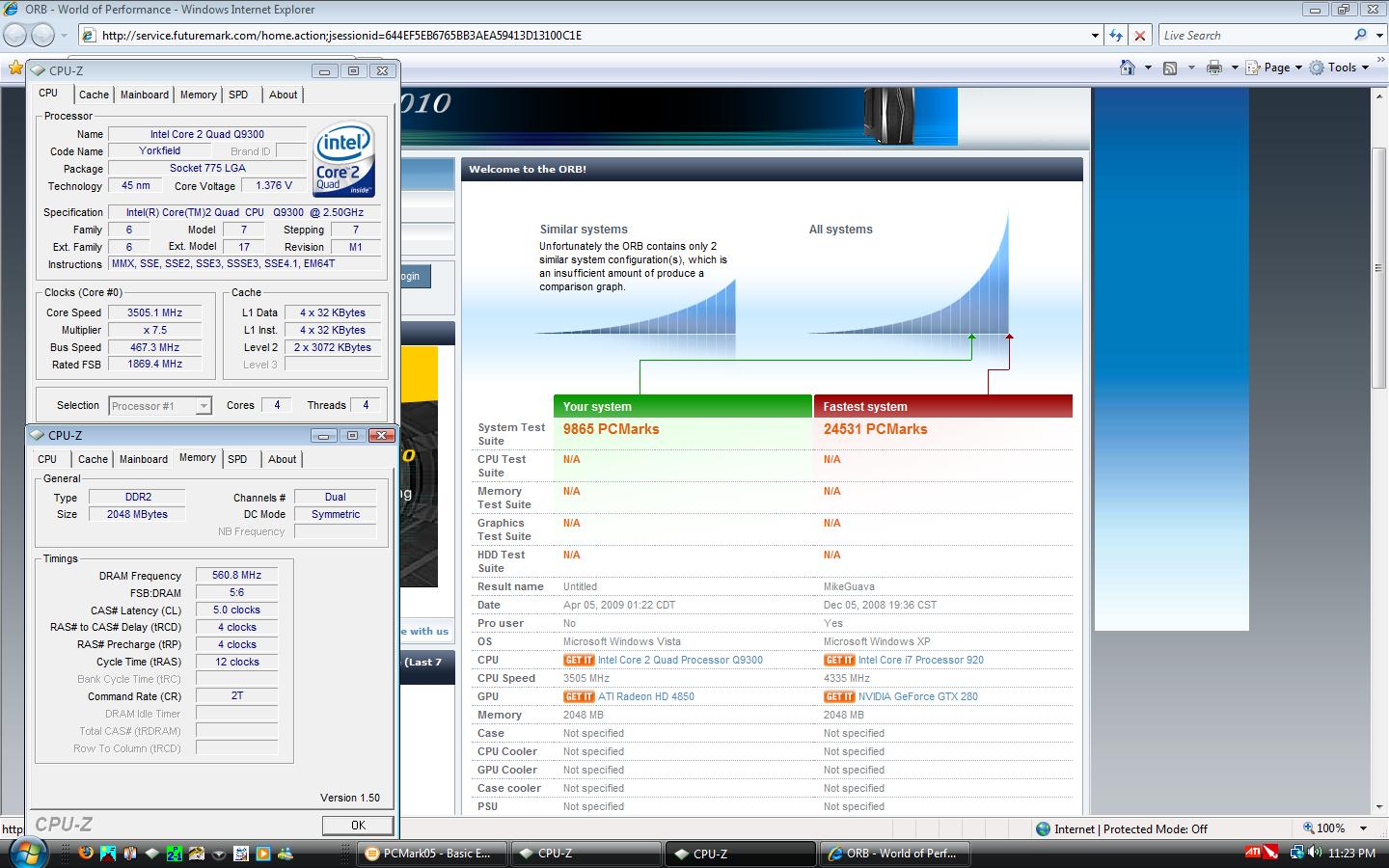This screenshot has width=1389, height=868.
Task: Click the 9865 PCMarks score text
Action: tap(612, 429)
